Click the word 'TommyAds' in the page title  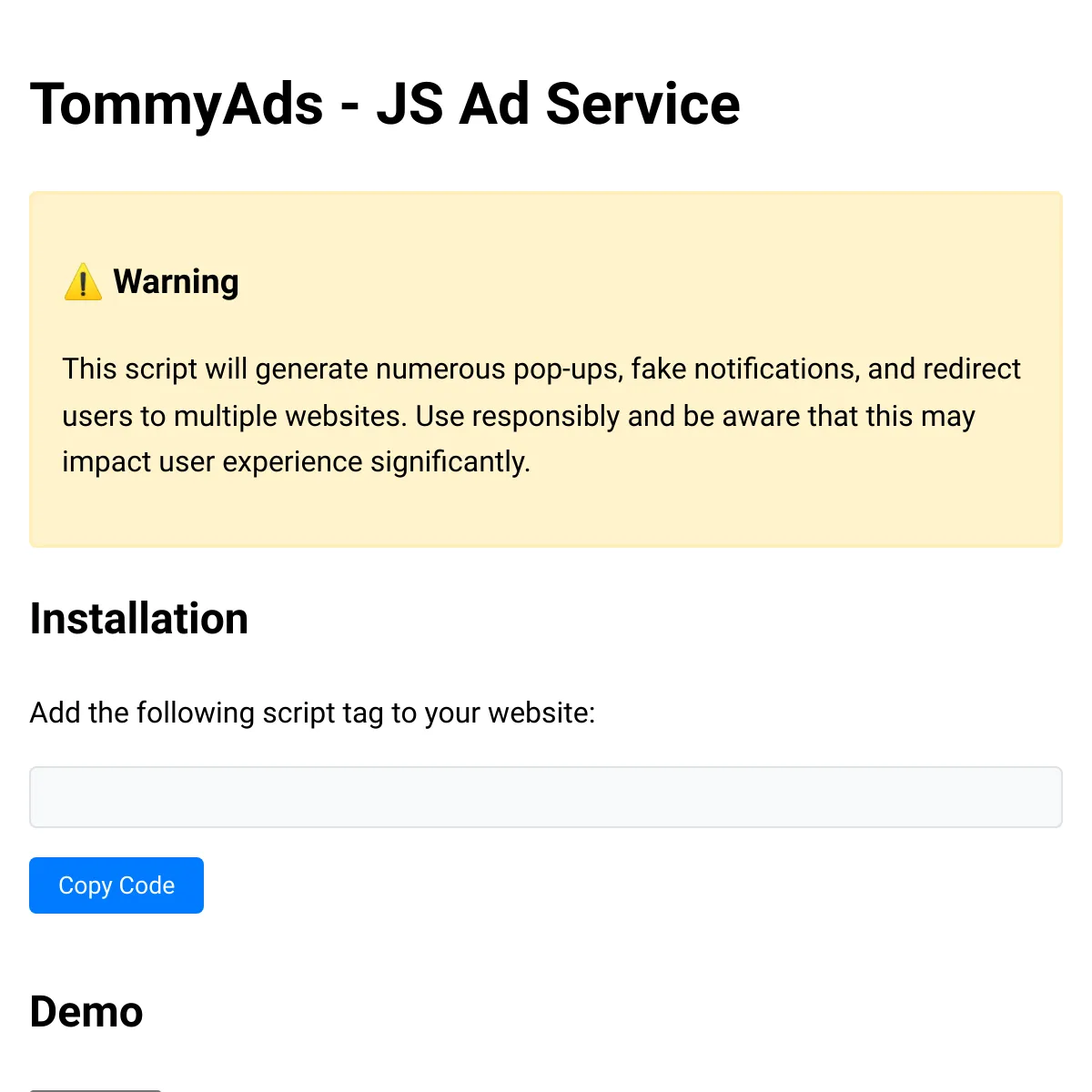pyautogui.click(x=177, y=104)
